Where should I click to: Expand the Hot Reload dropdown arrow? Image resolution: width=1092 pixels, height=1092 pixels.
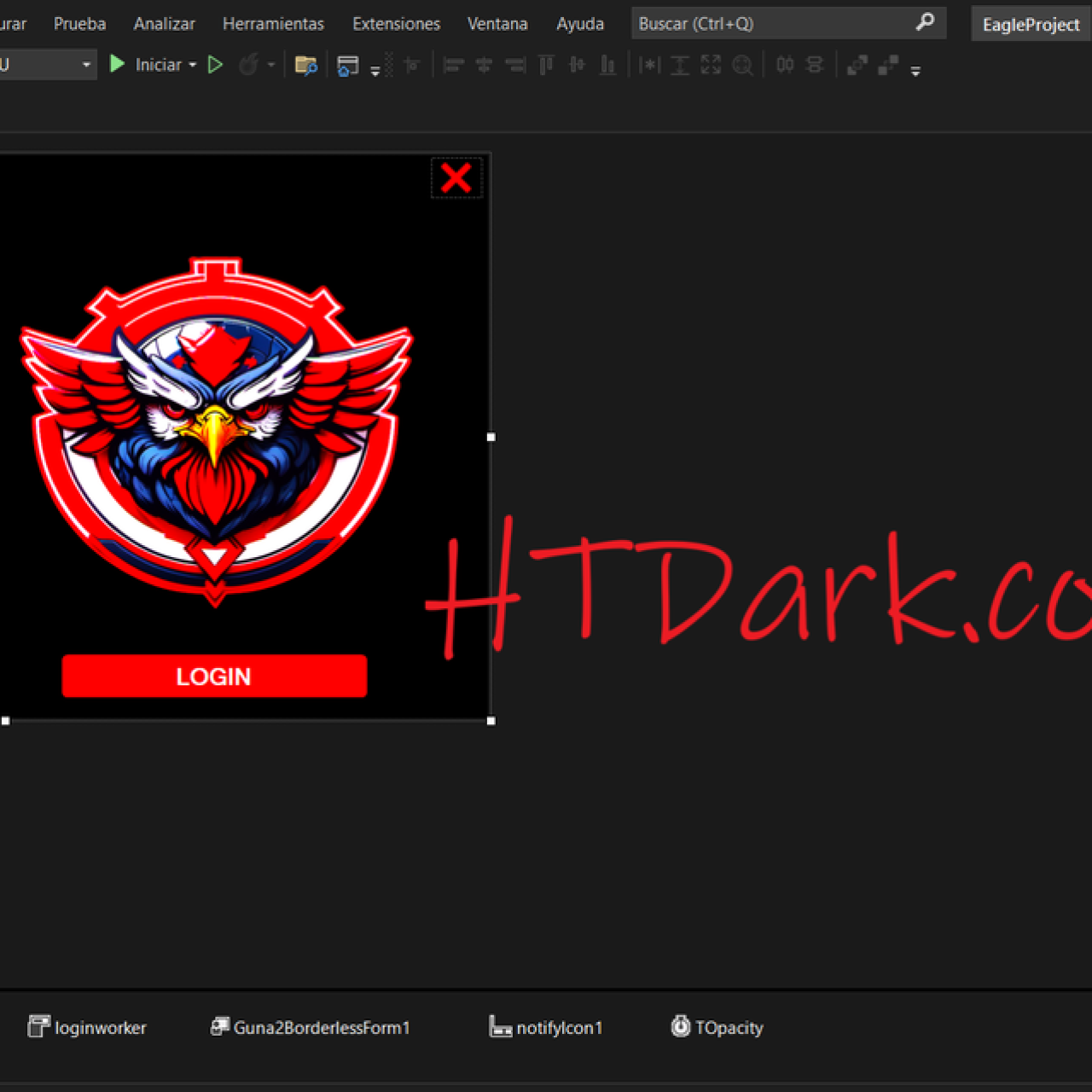point(271,65)
